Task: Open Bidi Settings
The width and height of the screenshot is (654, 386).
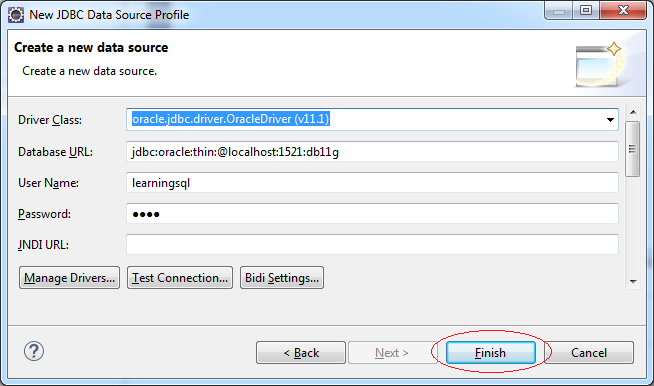Action: 282,278
